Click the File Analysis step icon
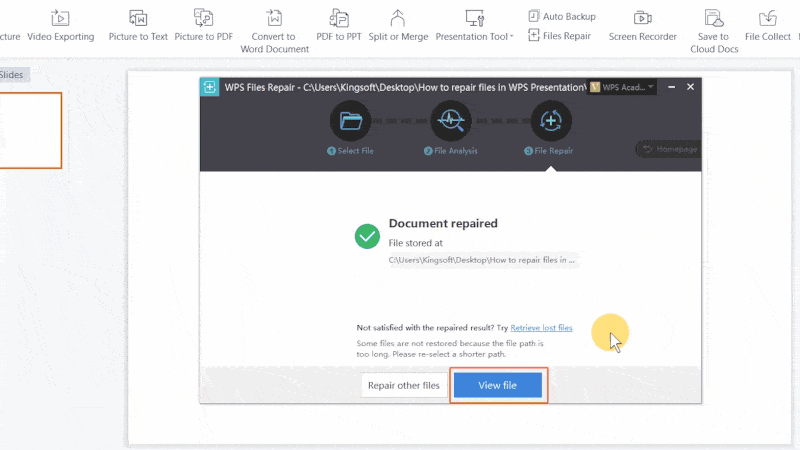 [x=451, y=121]
